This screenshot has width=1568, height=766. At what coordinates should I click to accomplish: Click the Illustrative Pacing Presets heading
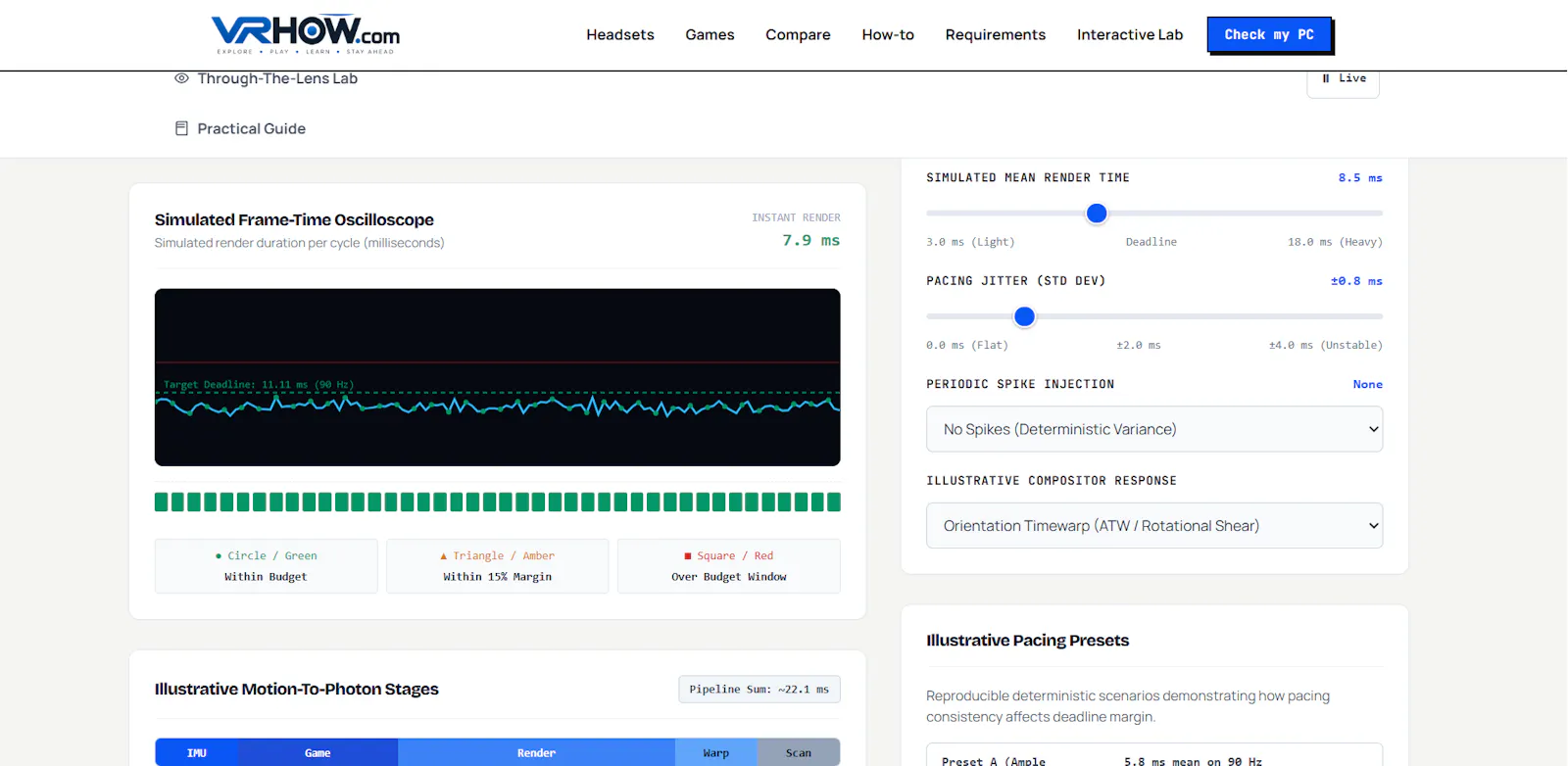pyautogui.click(x=1028, y=641)
